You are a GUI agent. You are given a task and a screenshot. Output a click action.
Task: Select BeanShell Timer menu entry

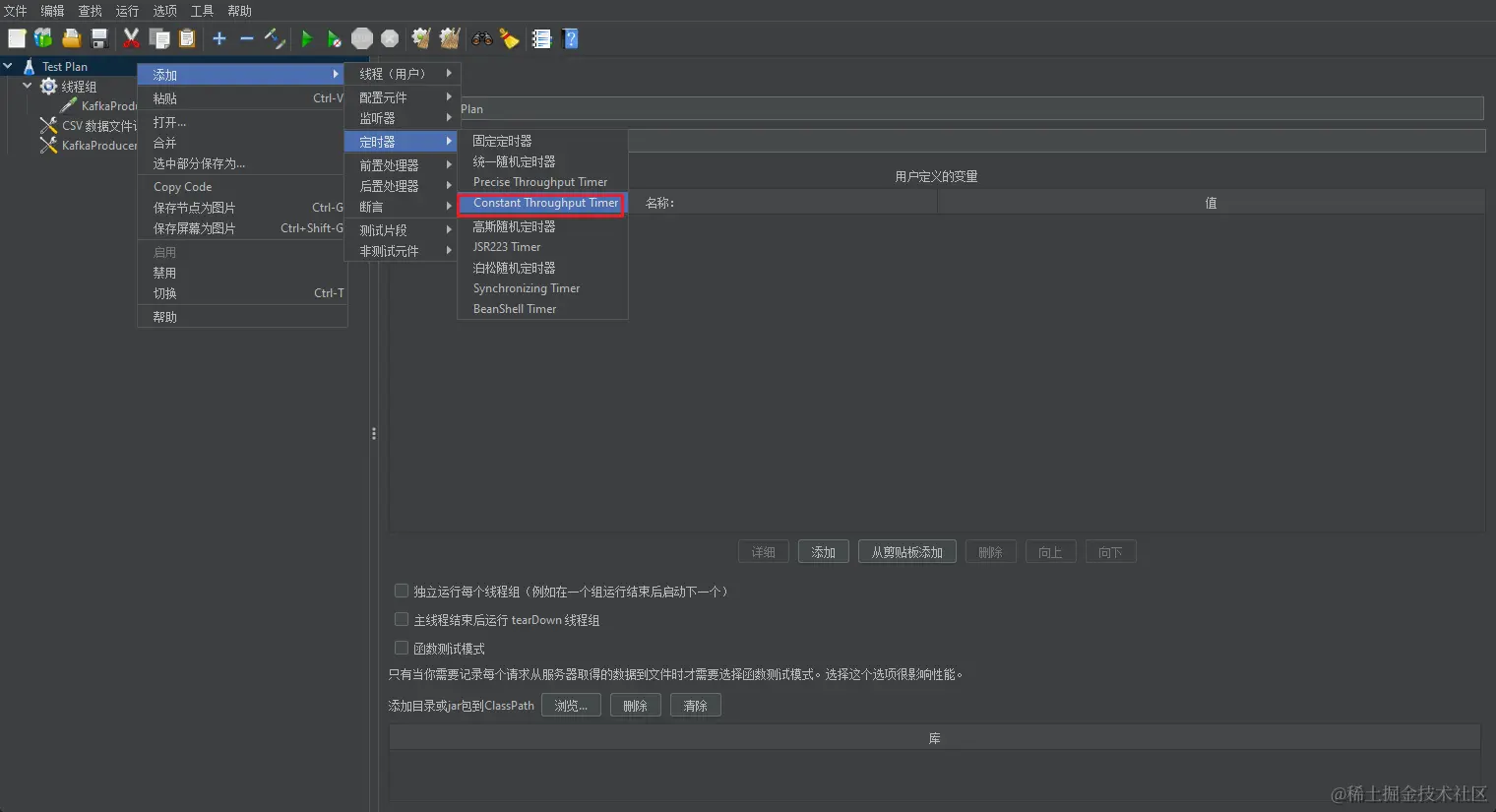[x=542, y=309]
